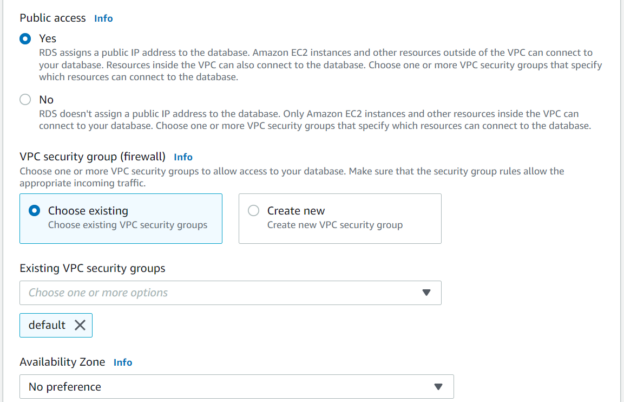Click the Existing VPC security groups label
Screen dimensions: 624x402
pos(92,268)
